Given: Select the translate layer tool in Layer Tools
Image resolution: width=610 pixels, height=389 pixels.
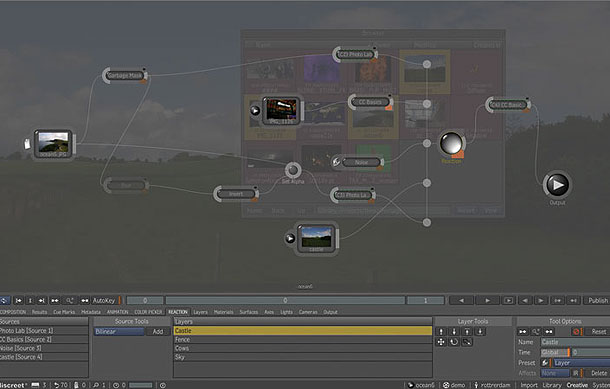Looking at the screenshot, I should [x=441, y=342].
